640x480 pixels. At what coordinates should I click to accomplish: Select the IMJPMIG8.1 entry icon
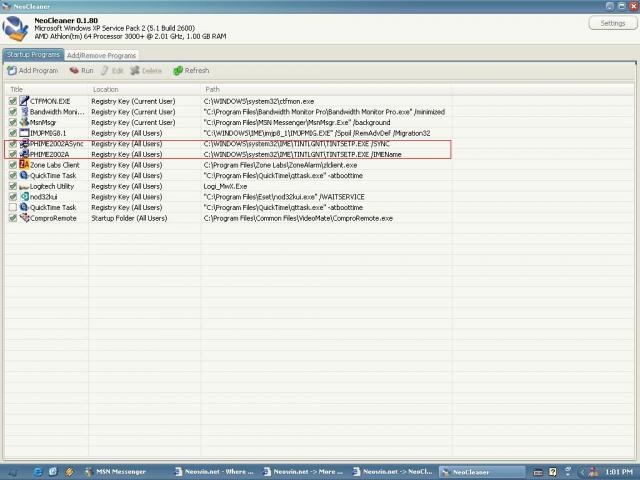click(24, 133)
